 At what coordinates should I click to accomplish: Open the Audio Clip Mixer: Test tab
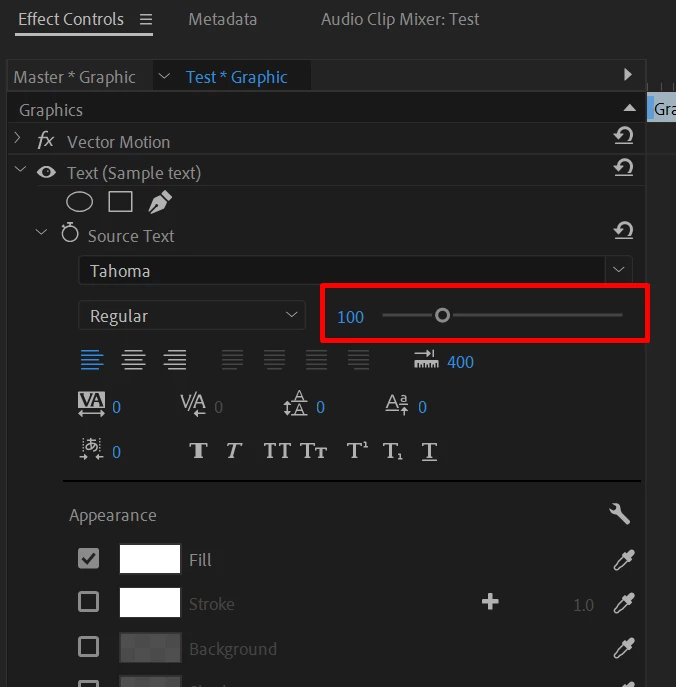pos(400,19)
